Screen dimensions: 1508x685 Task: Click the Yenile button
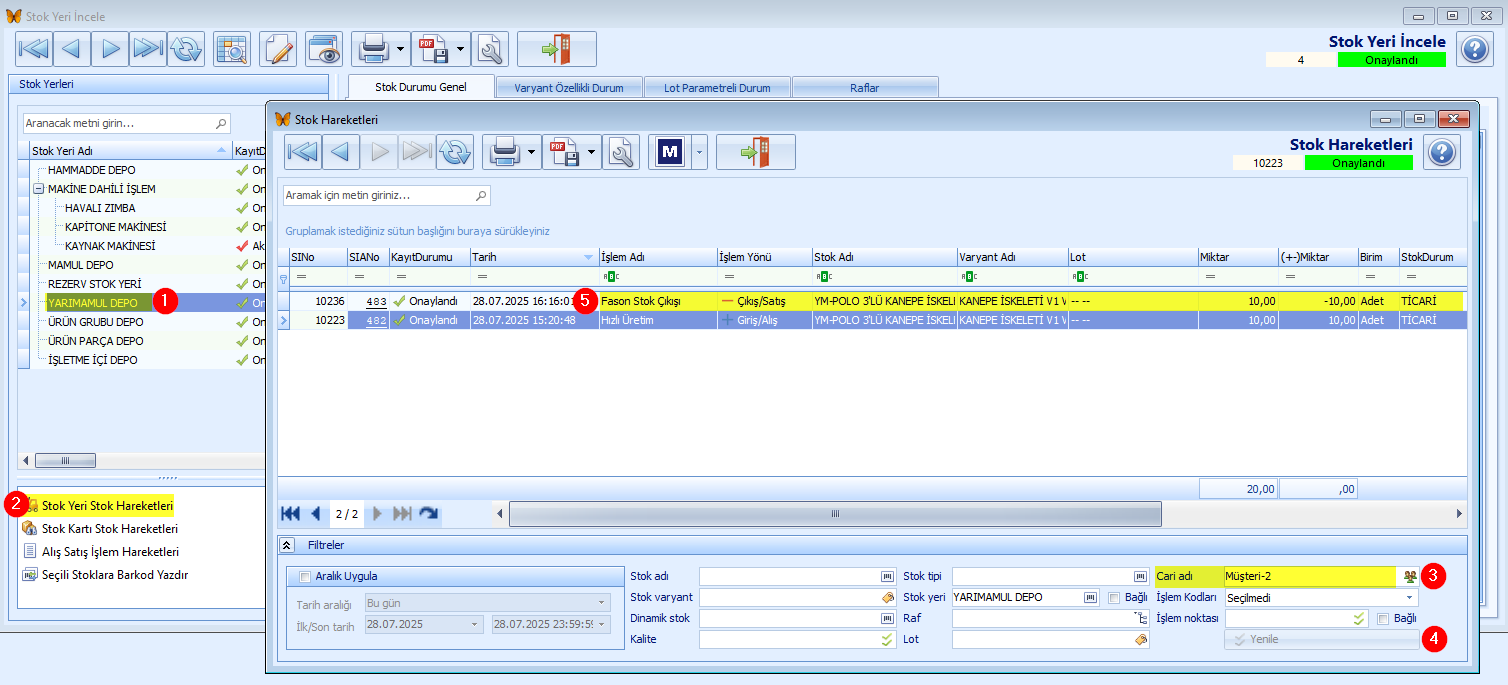coord(1321,639)
